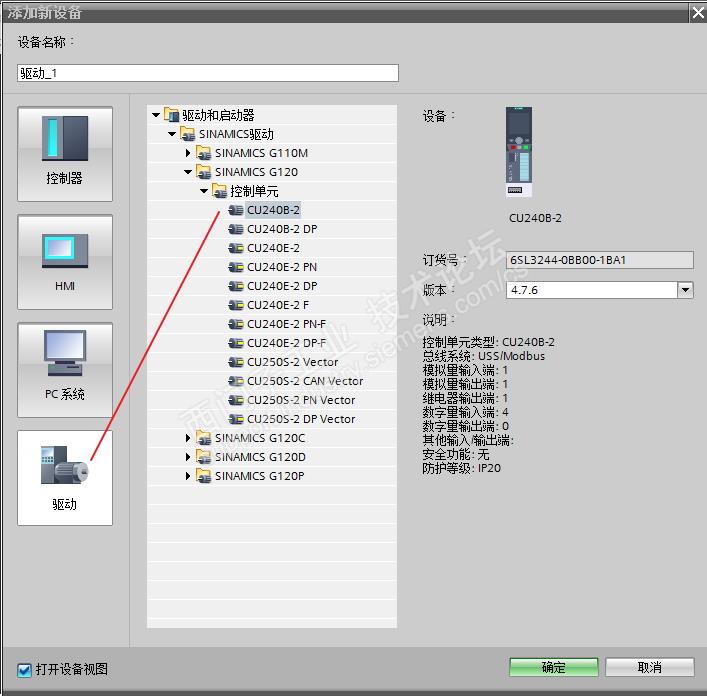Collapse the 控制单元 node
The image size is (707, 696).
(x=204, y=191)
